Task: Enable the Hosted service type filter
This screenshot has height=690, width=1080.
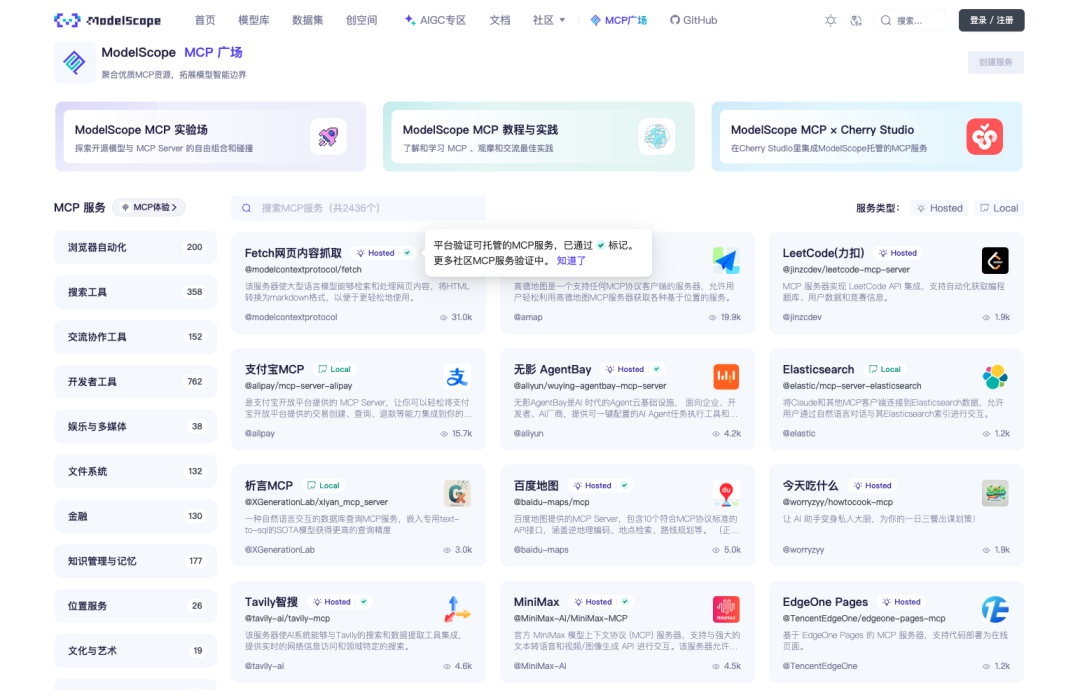Action: coord(938,207)
